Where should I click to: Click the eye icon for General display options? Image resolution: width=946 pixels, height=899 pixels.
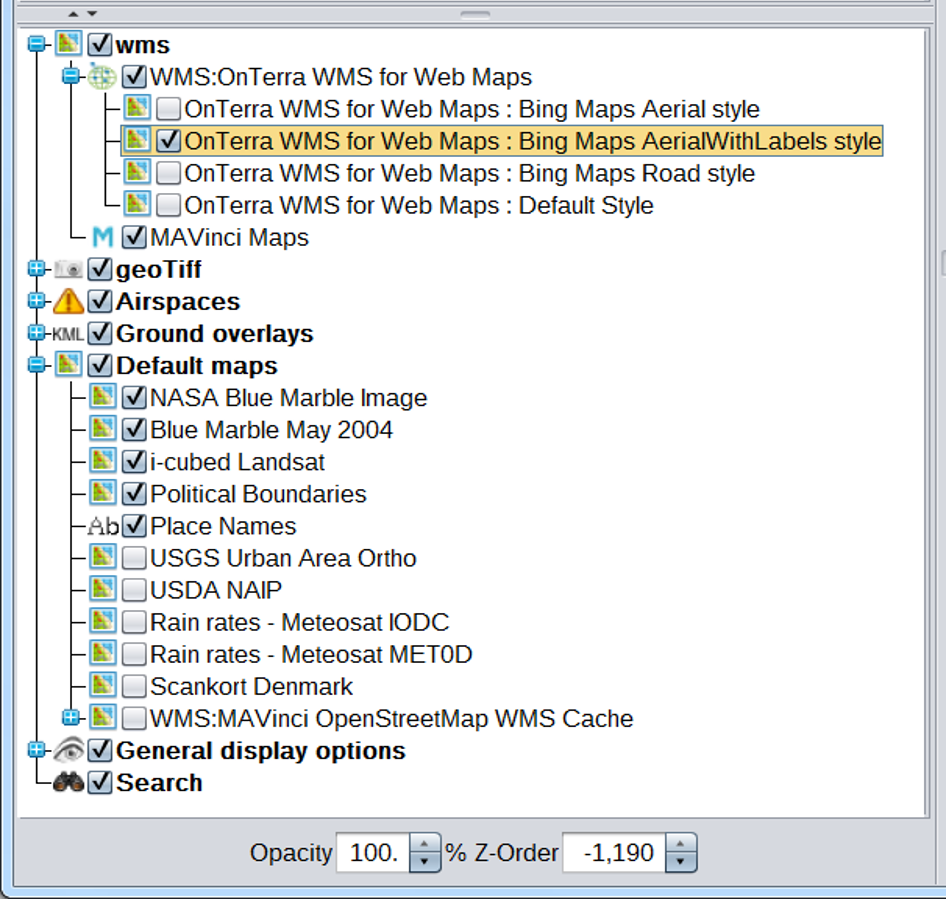(x=68, y=750)
